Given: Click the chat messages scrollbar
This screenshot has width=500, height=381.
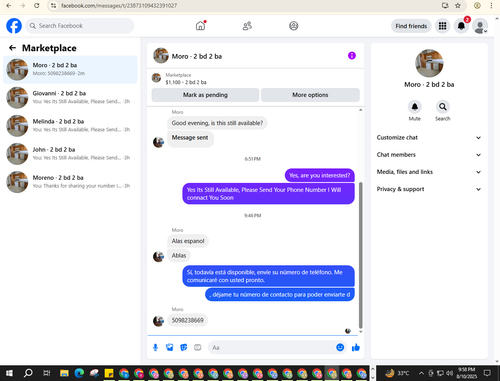Looking at the screenshot, I should pyautogui.click(x=360, y=255).
